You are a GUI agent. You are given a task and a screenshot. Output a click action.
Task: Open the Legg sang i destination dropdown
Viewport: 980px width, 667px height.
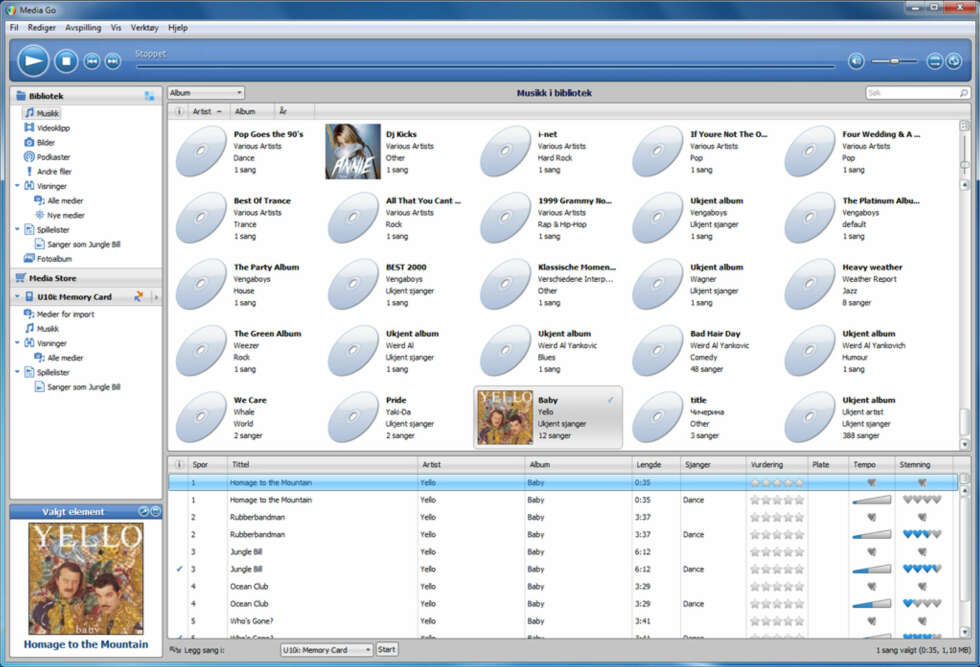tap(326, 650)
